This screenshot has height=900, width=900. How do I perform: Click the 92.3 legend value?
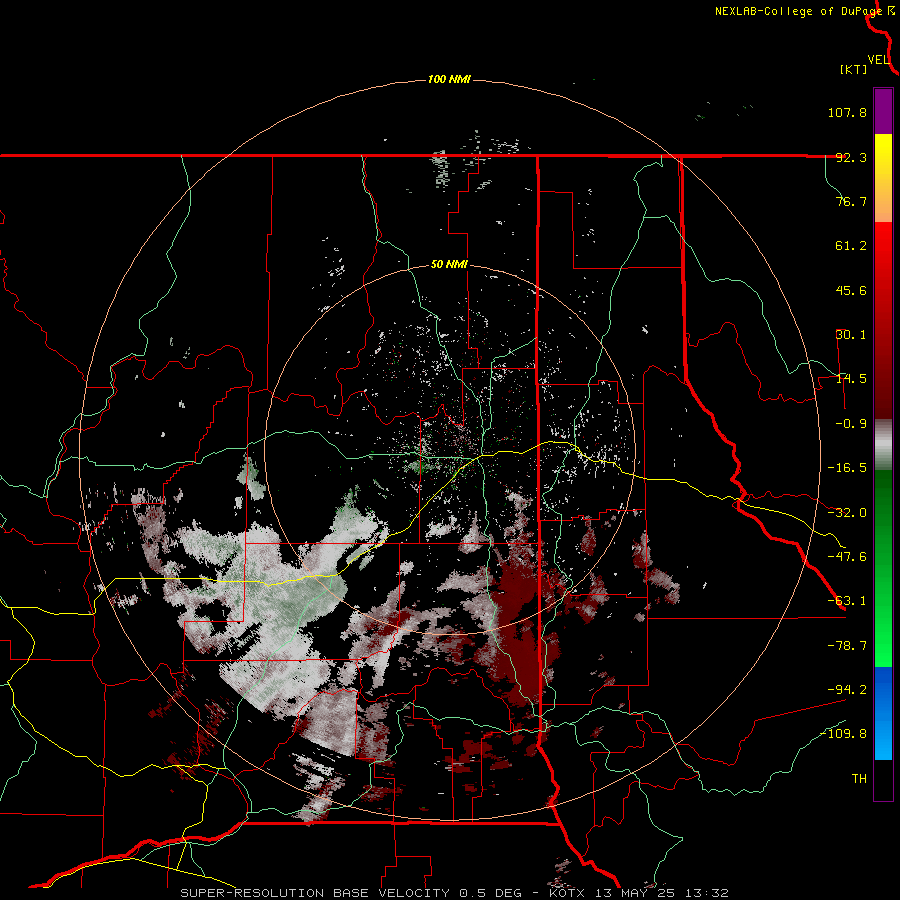(851, 157)
